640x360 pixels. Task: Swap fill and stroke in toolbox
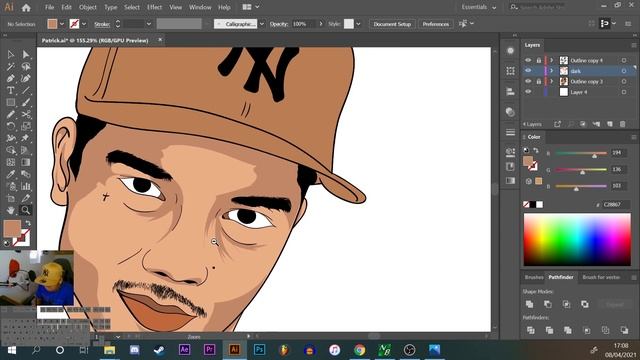tap(28, 223)
